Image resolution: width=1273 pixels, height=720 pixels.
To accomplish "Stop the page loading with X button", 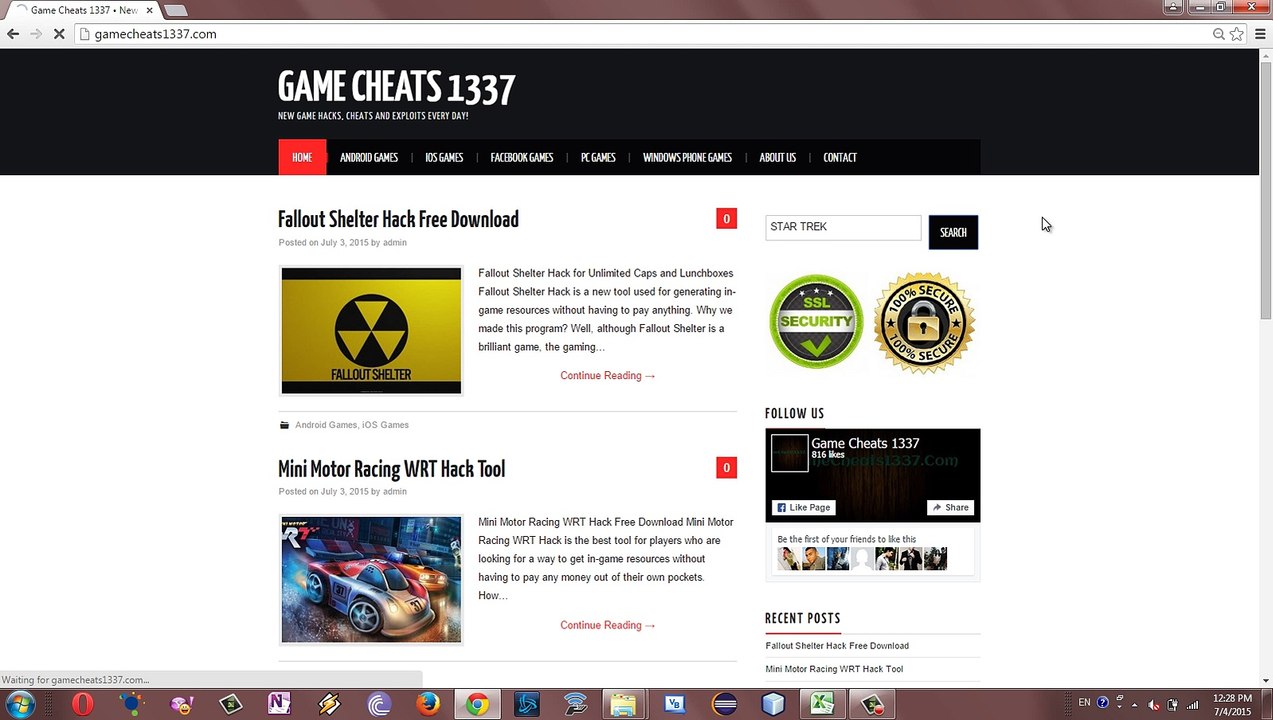I will pyautogui.click(x=59, y=34).
